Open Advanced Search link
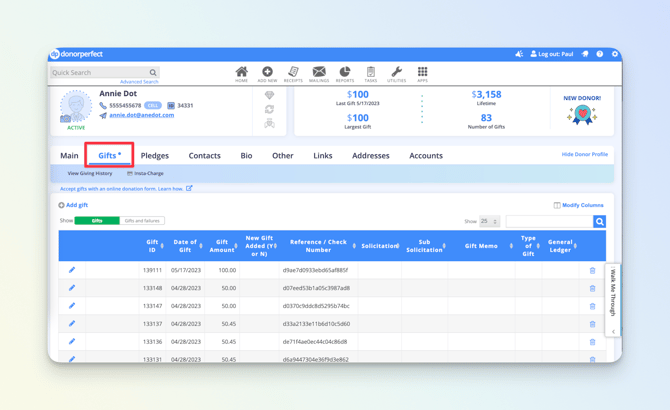 pos(139,82)
